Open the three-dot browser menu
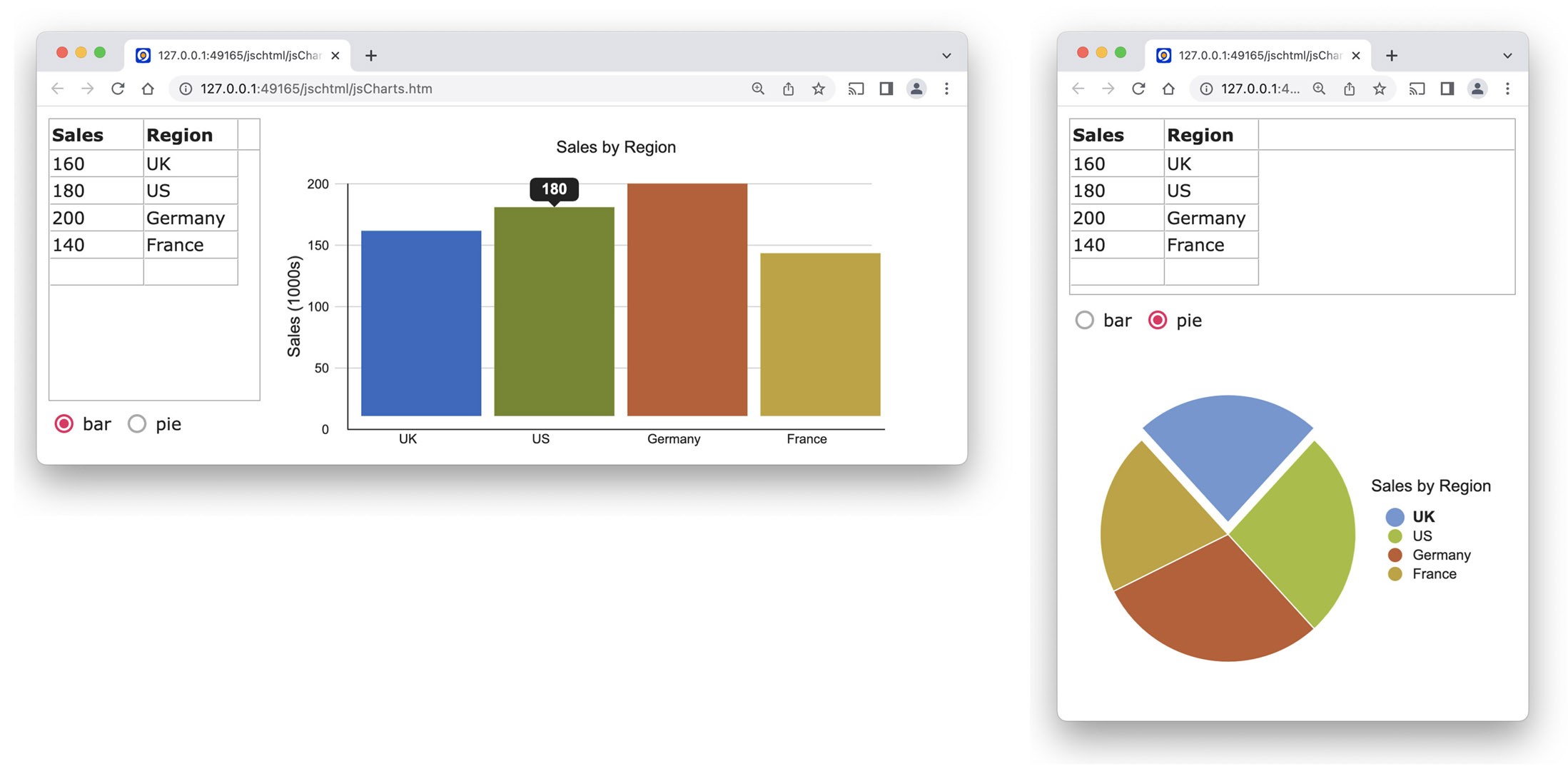 (x=946, y=89)
